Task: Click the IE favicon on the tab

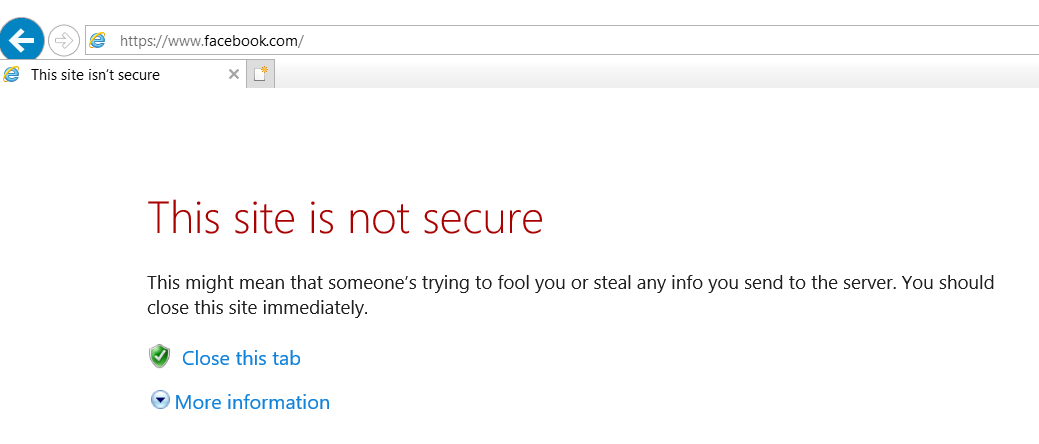Action: (x=12, y=74)
